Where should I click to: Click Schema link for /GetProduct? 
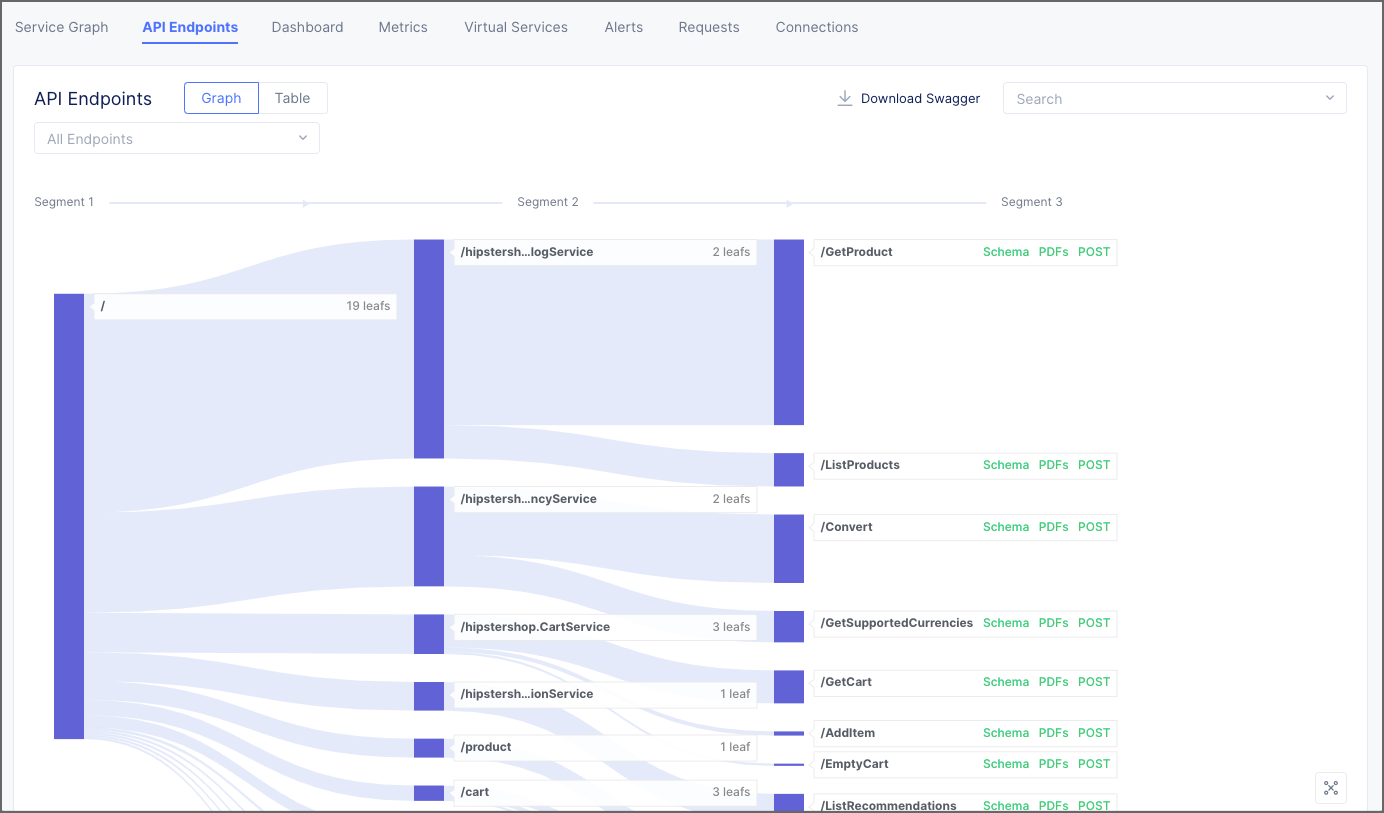click(1005, 252)
